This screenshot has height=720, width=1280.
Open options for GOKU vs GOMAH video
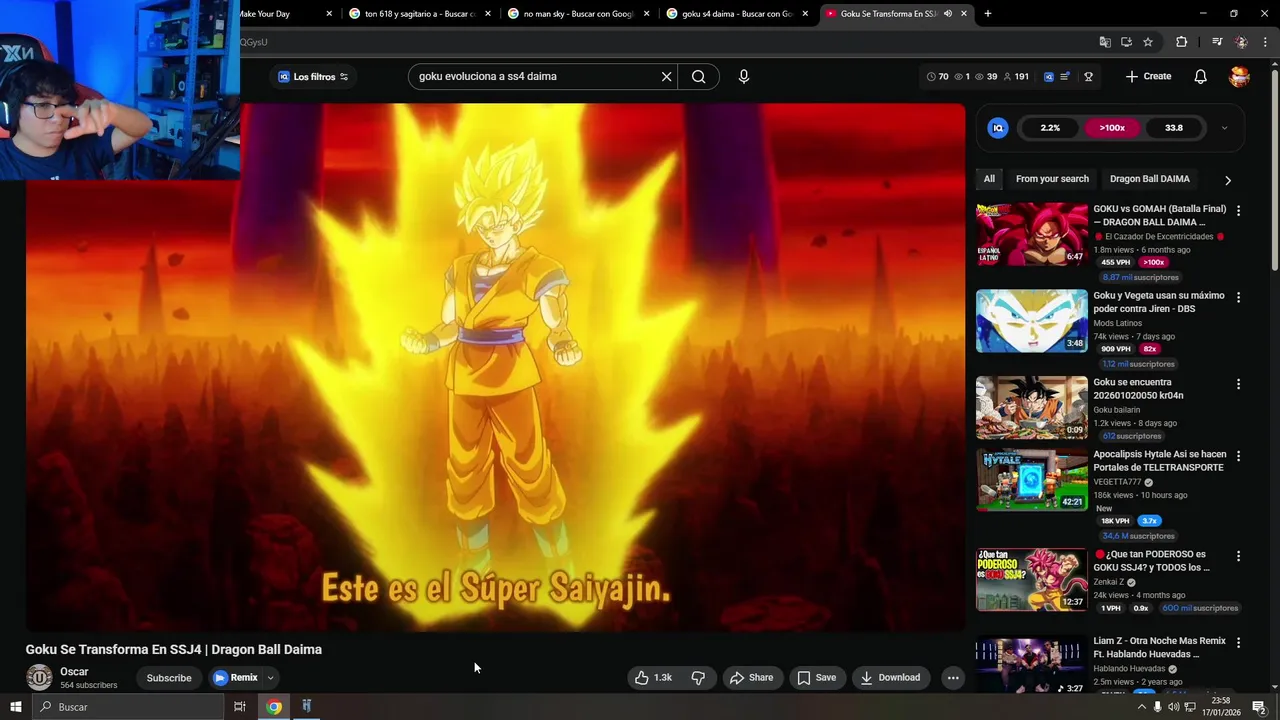tap(1238, 211)
